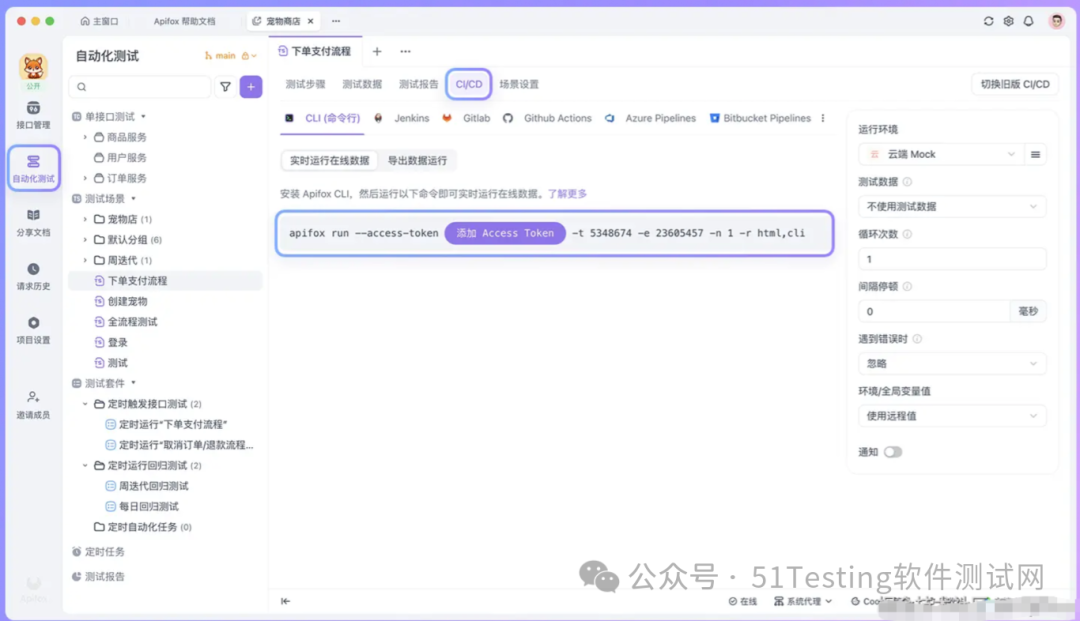The width and height of the screenshot is (1080, 621).
Task: Click 循环次数 info icon
Action: (x=907, y=234)
